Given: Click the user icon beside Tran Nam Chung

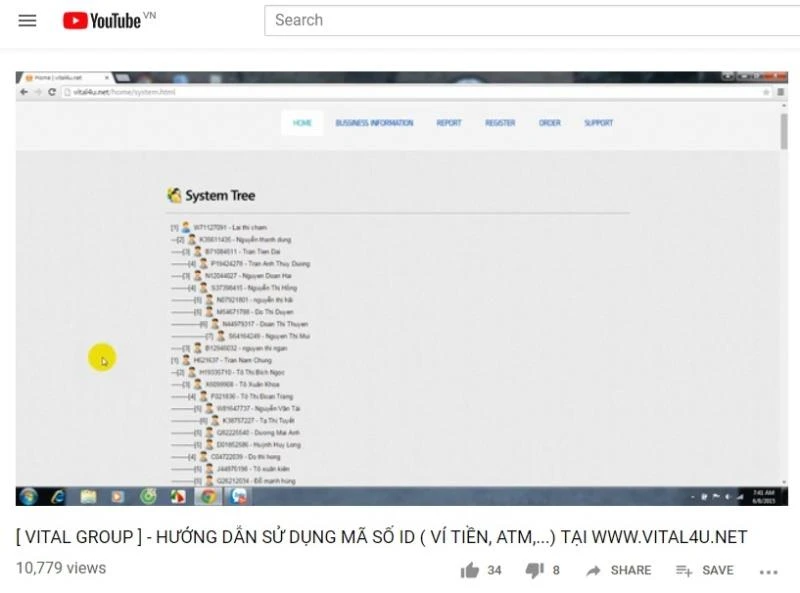Looking at the screenshot, I should pos(186,360).
